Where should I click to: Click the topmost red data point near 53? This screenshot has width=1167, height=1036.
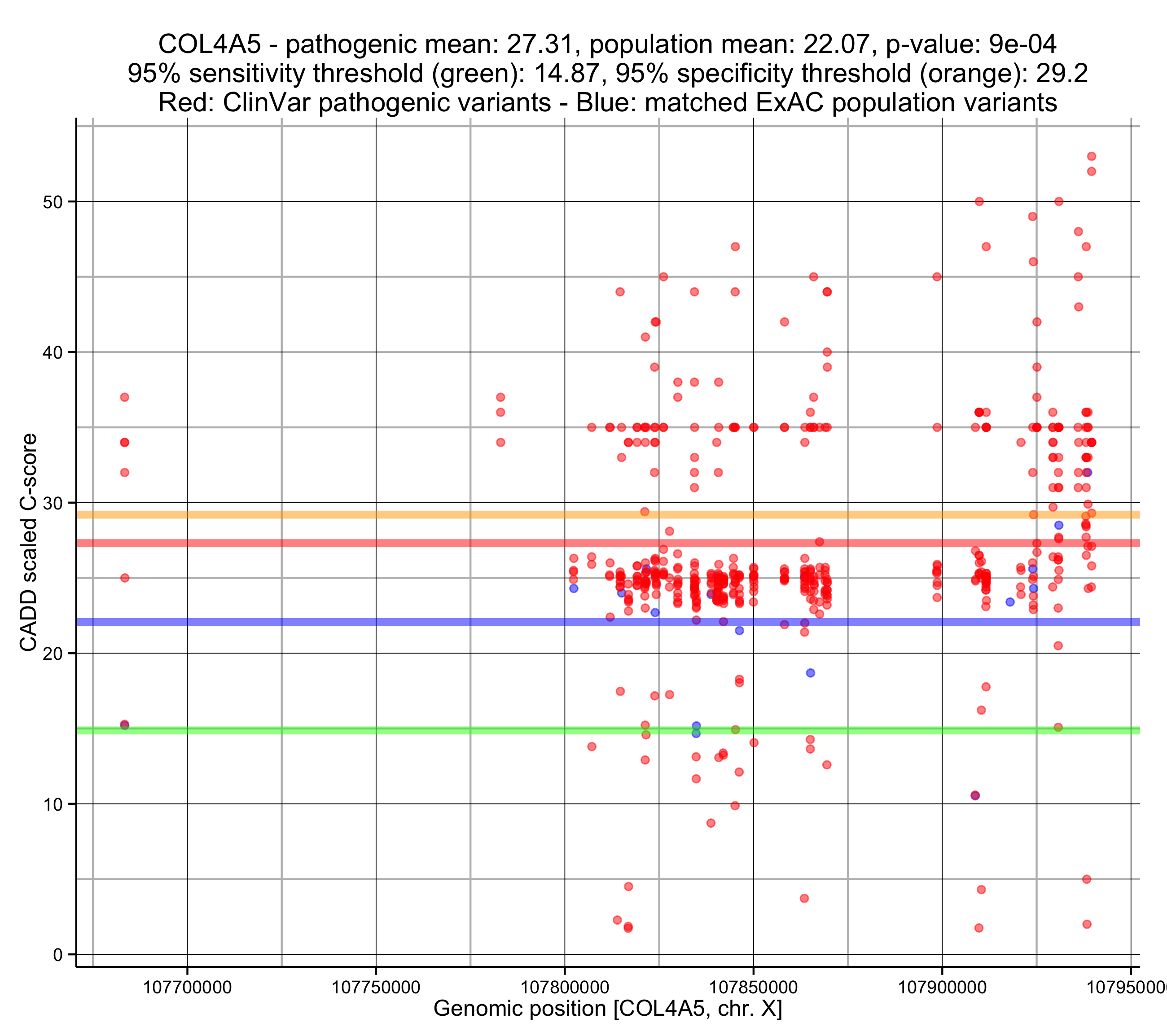tap(1091, 157)
